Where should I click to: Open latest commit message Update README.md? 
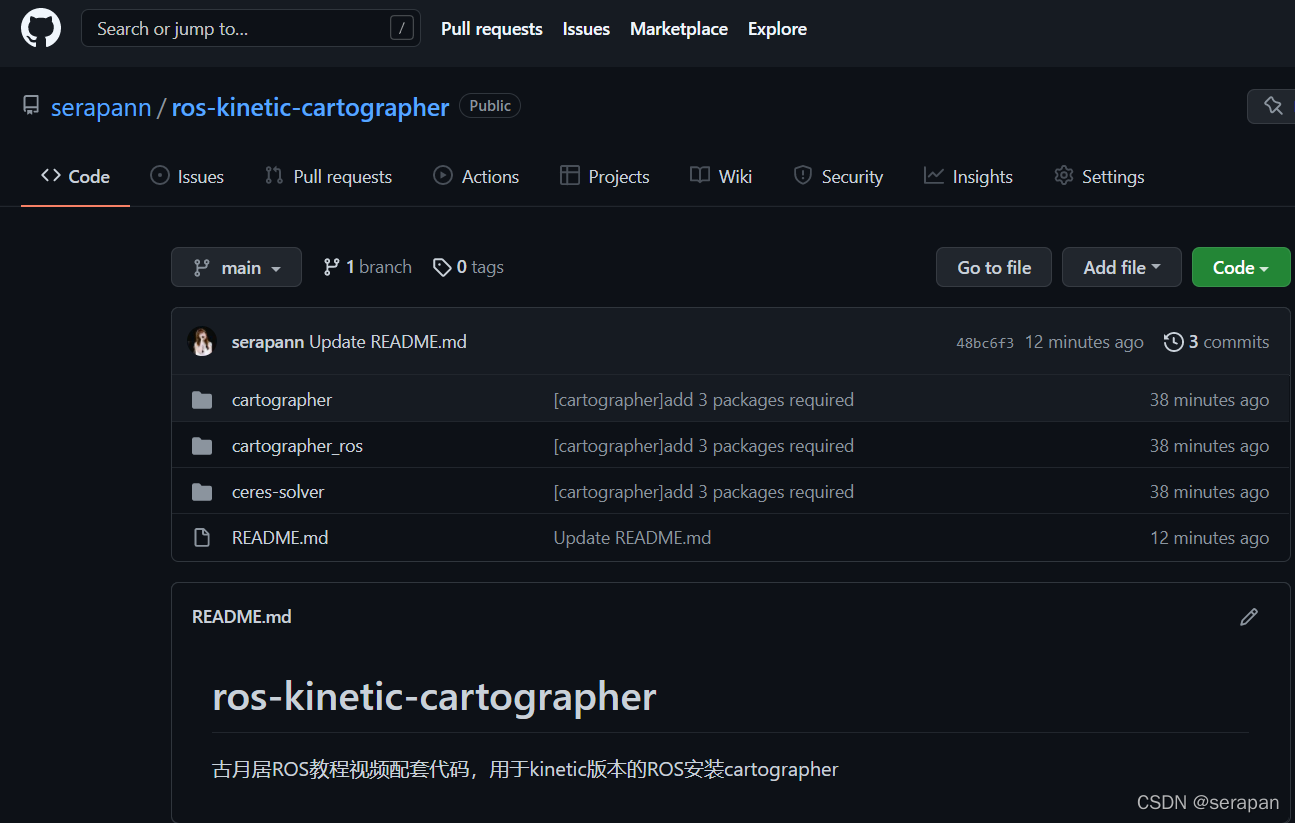tap(388, 342)
